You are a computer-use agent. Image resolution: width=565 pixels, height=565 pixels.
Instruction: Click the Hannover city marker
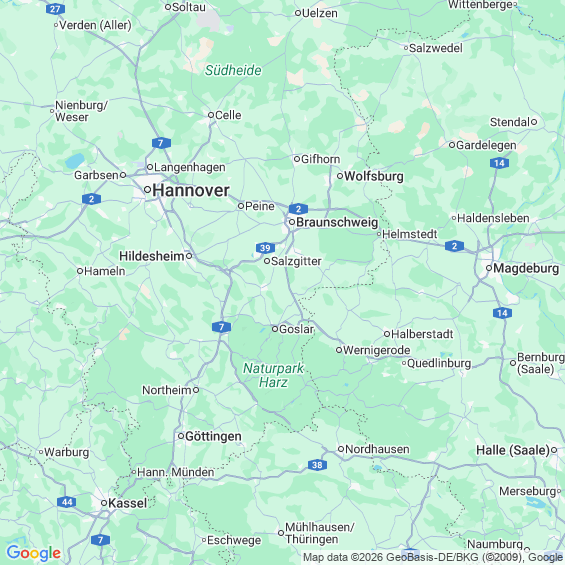[x=147, y=190]
